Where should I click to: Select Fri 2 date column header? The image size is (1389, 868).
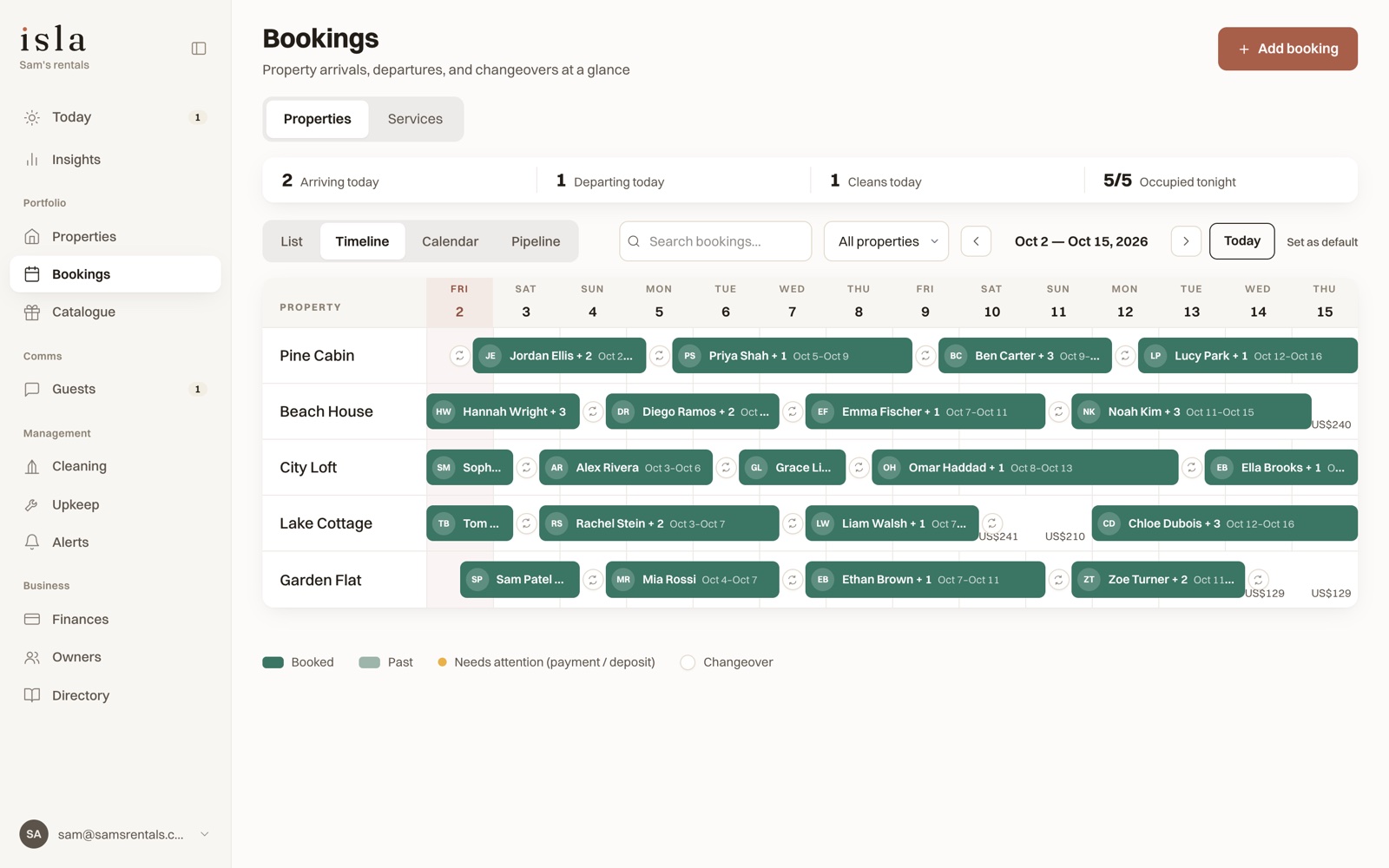click(459, 301)
